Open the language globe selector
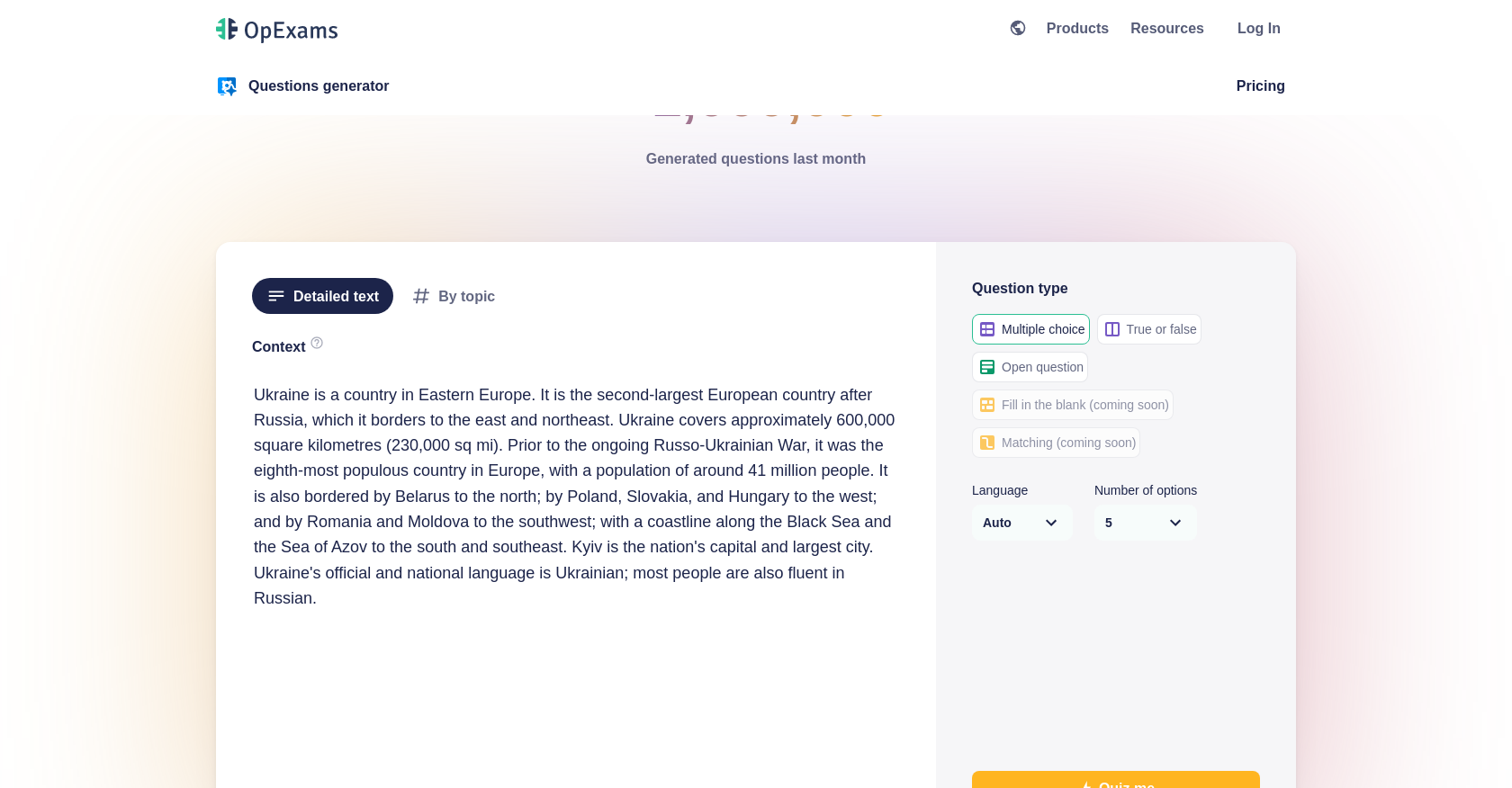This screenshot has width=1512, height=788. pos(1017,28)
